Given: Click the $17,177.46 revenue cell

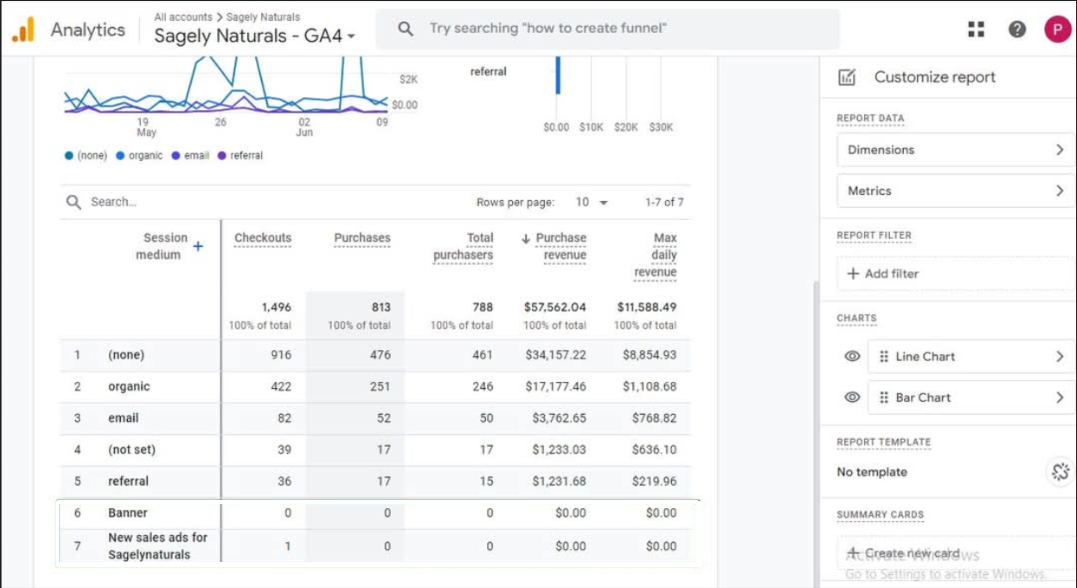Looking at the screenshot, I should (x=556, y=387).
